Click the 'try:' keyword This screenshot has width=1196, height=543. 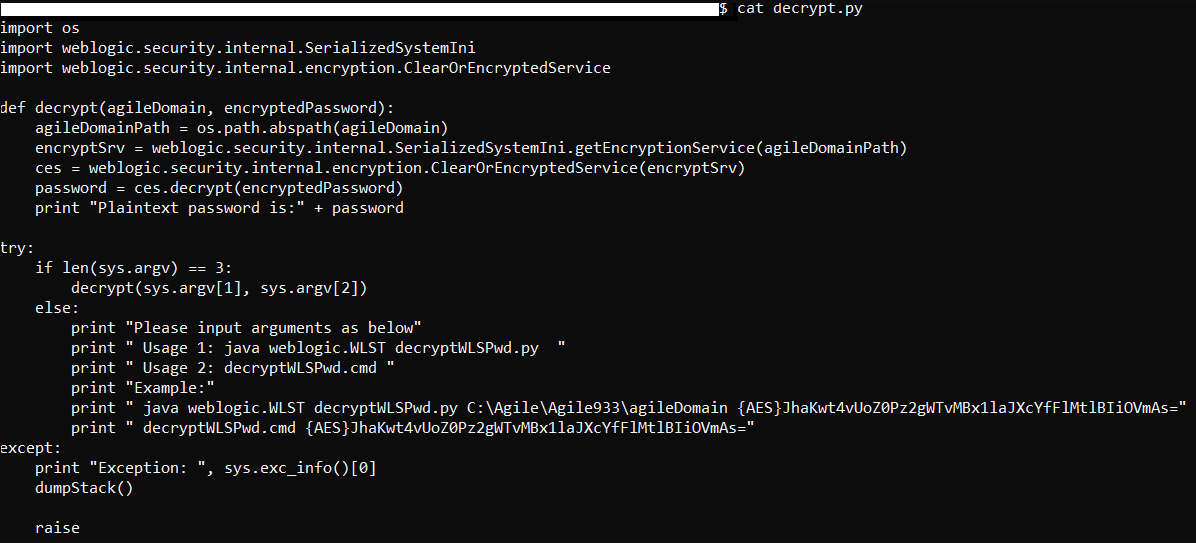18,248
